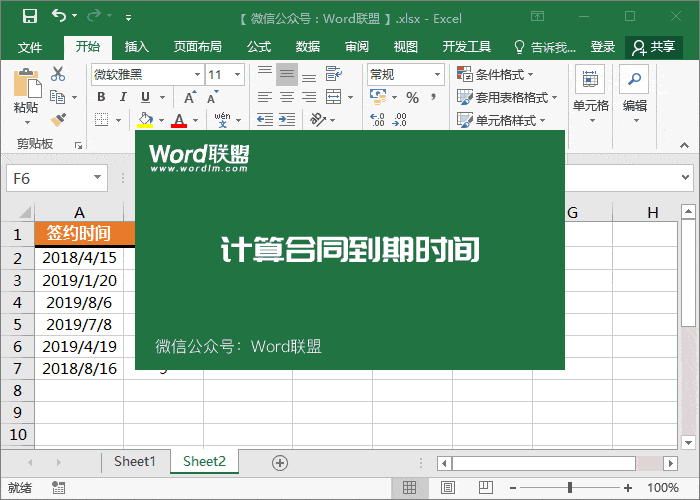Select cell A2 with date 2018/4/15
The height and width of the screenshot is (500, 700).
pyautogui.click(x=79, y=258)
